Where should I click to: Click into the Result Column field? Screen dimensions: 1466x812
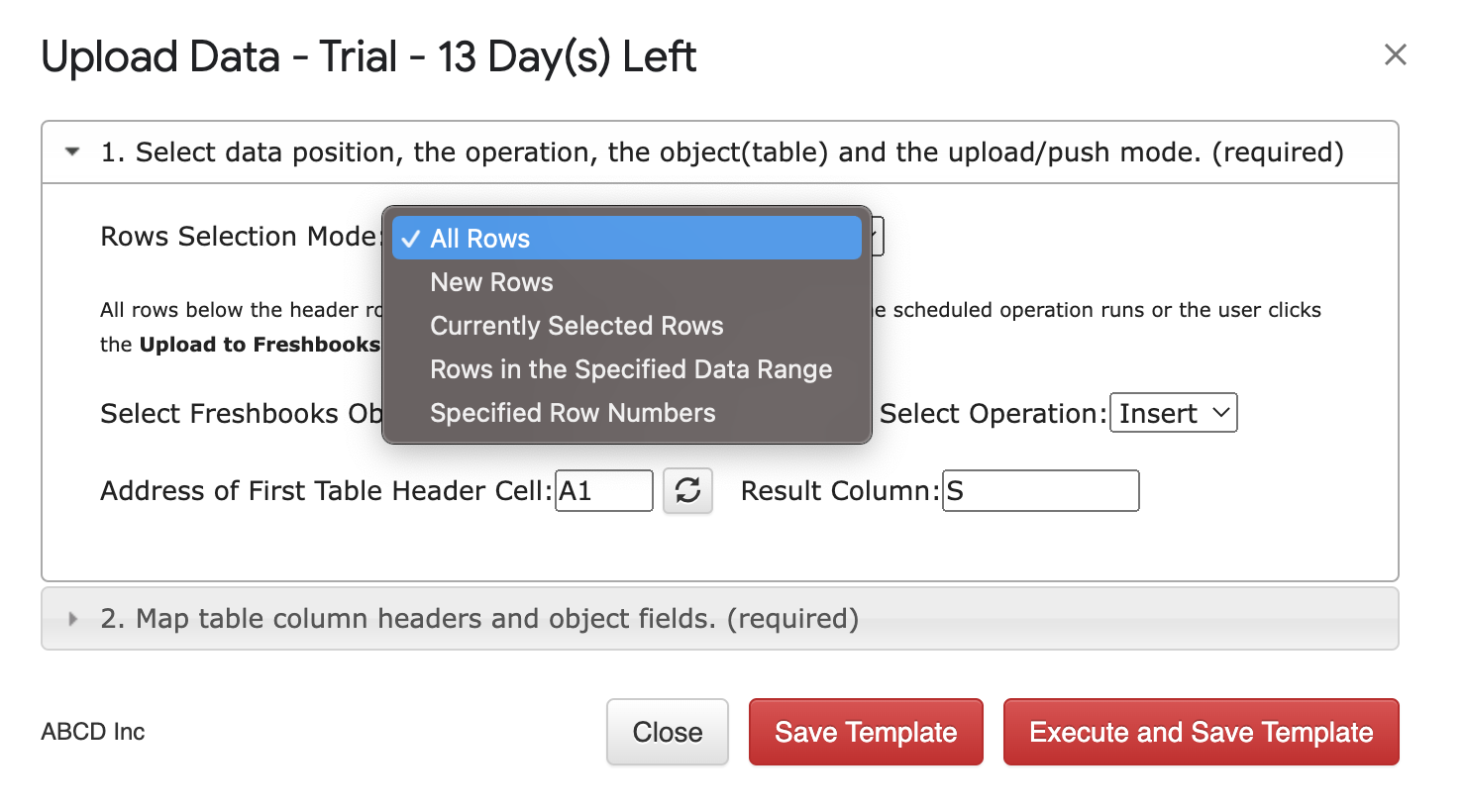pyautogui.click(x=1040, y=490)
